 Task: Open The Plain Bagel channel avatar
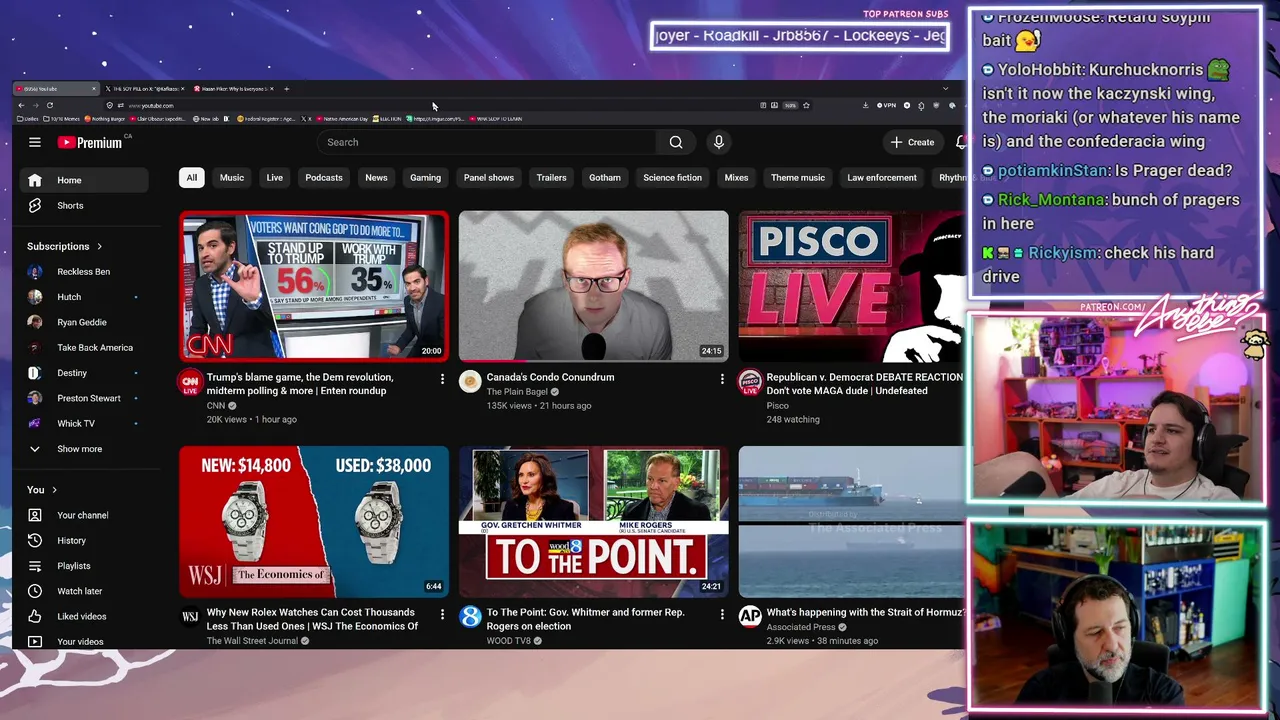(x=470, y=382)
